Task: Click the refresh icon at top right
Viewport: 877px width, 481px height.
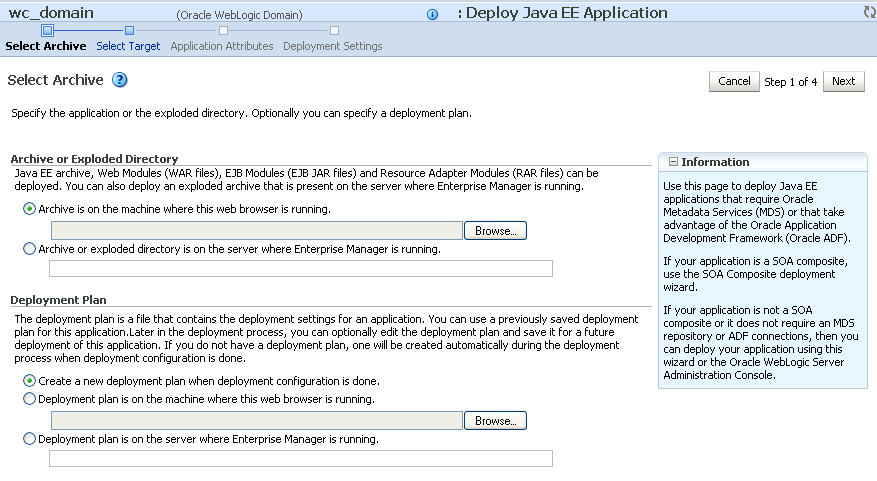Action: tap(870, 12)
